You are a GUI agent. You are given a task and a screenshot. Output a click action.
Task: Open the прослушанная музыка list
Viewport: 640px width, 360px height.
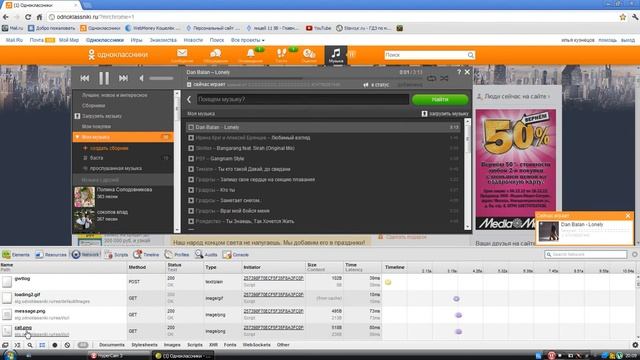tap(116, 168)
